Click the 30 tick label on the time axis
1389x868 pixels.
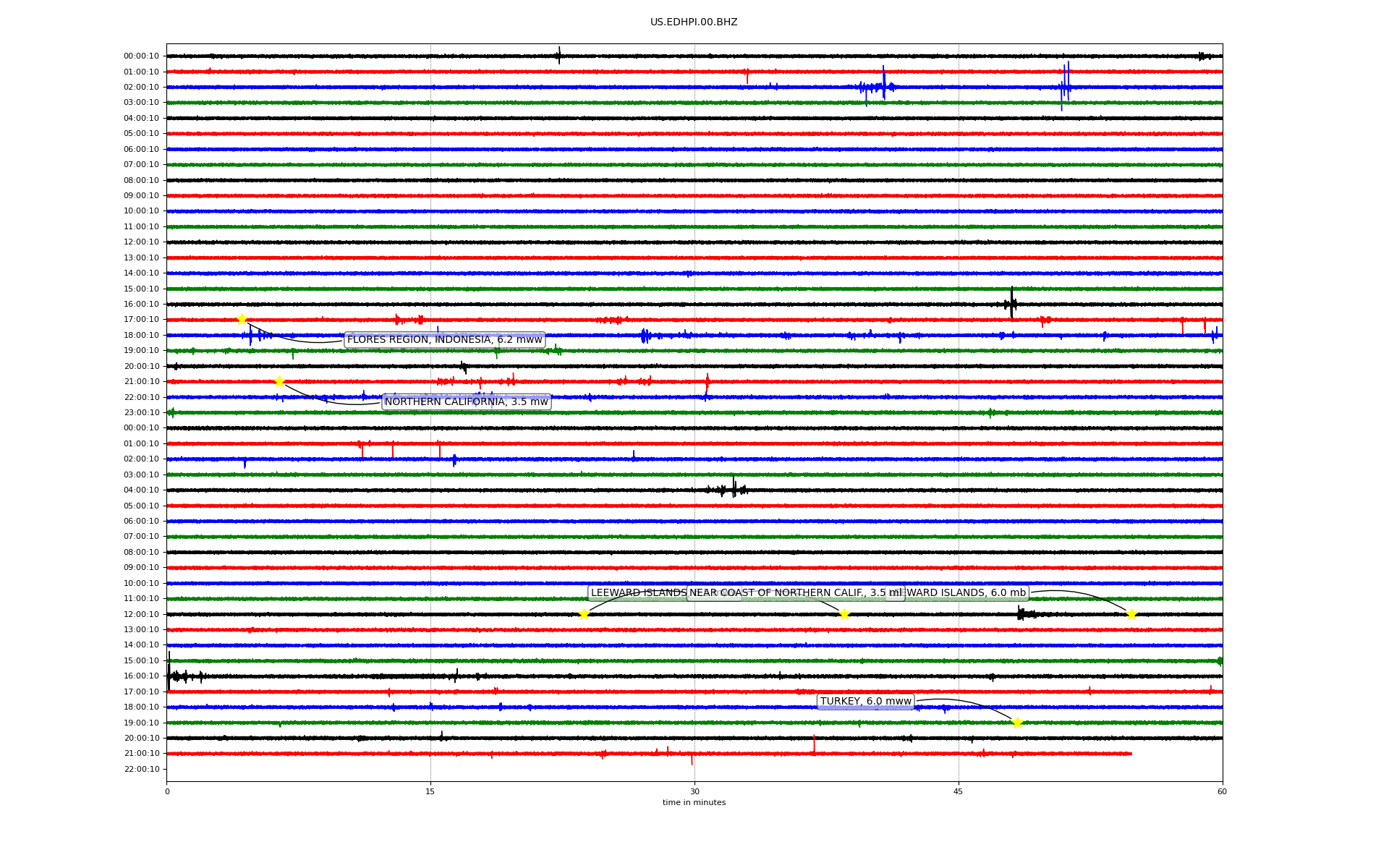[694, 791]
